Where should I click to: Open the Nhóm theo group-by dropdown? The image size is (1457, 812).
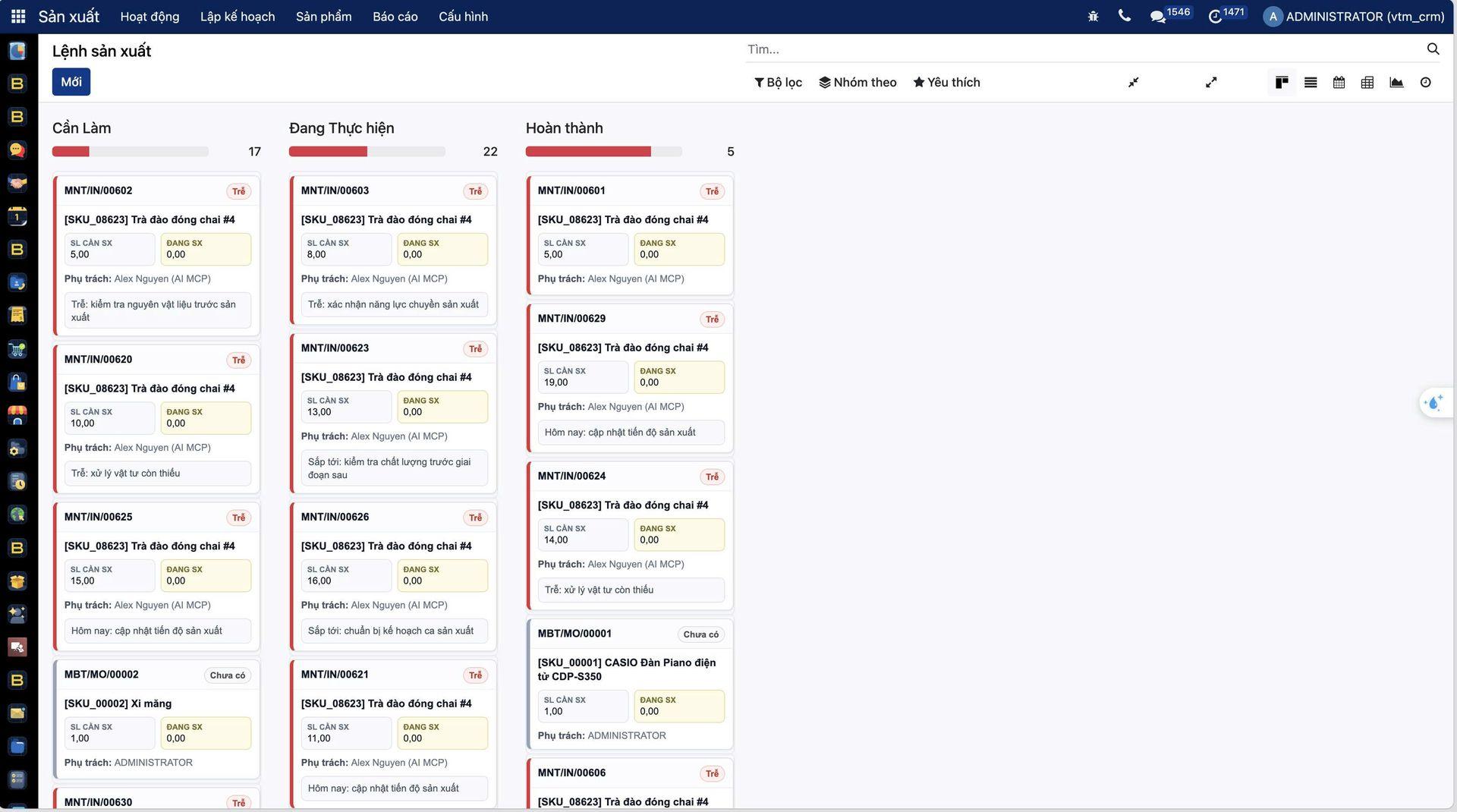(x=858, y=82)
